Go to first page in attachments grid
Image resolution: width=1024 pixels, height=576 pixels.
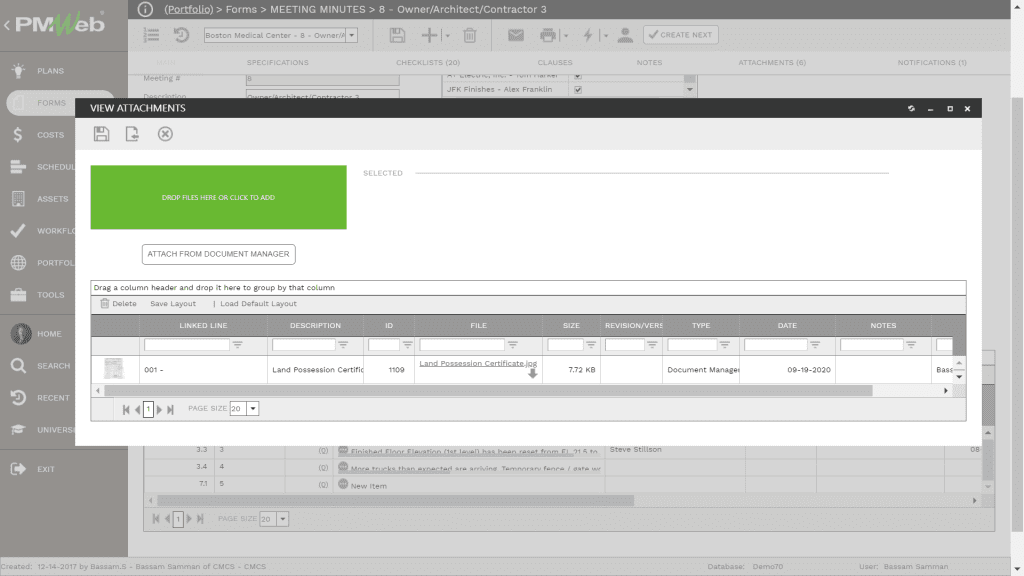tap(126, 409)
